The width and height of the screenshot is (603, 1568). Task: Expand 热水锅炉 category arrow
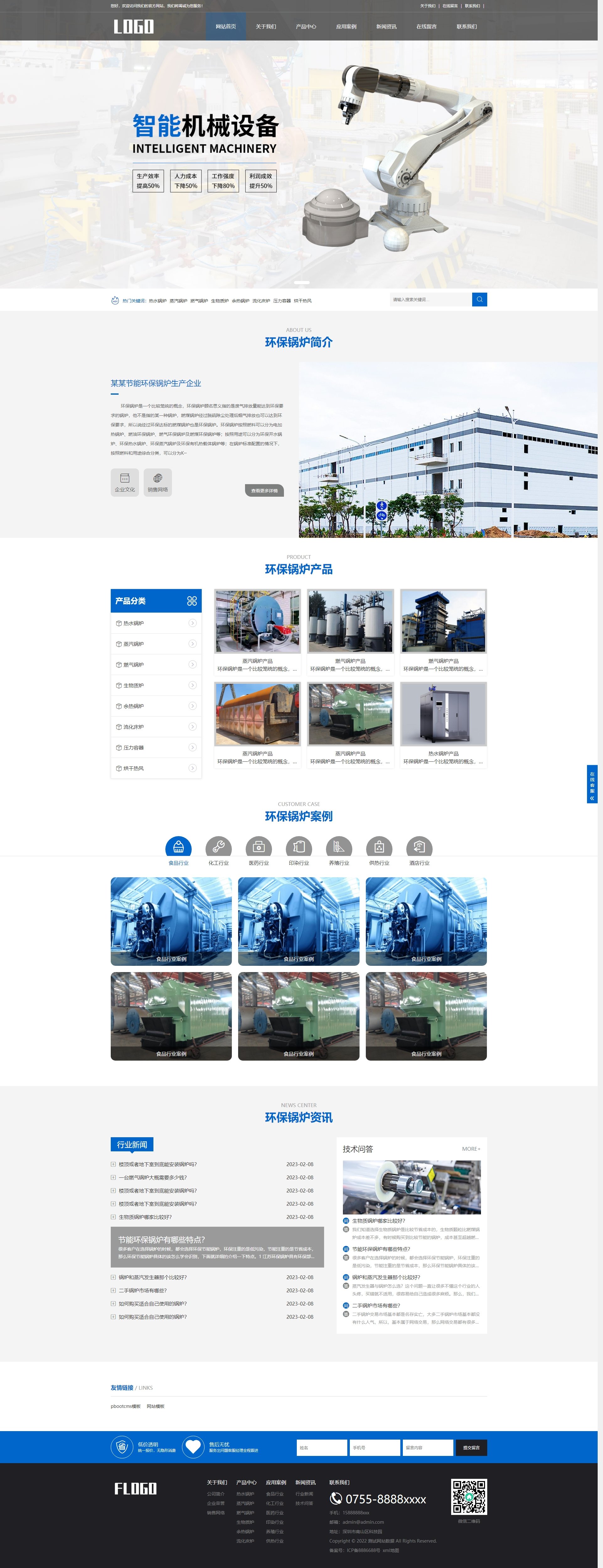click(x=192, y=623)
